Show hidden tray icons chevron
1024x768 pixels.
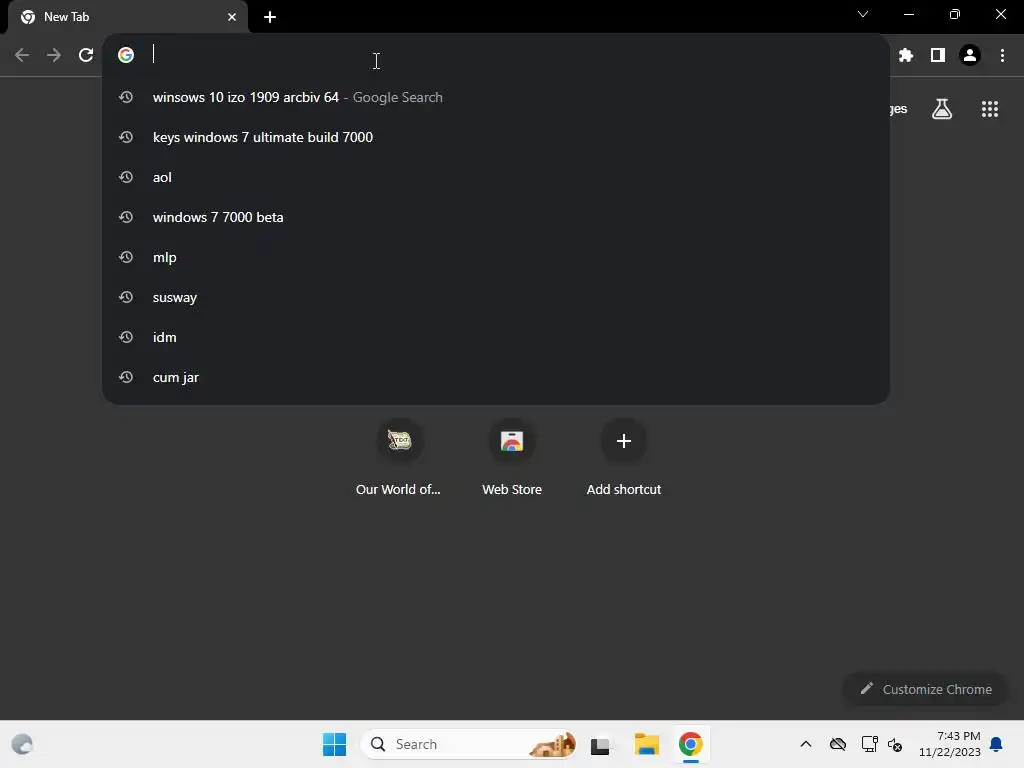pyautogui.click(x=806, y=744)
